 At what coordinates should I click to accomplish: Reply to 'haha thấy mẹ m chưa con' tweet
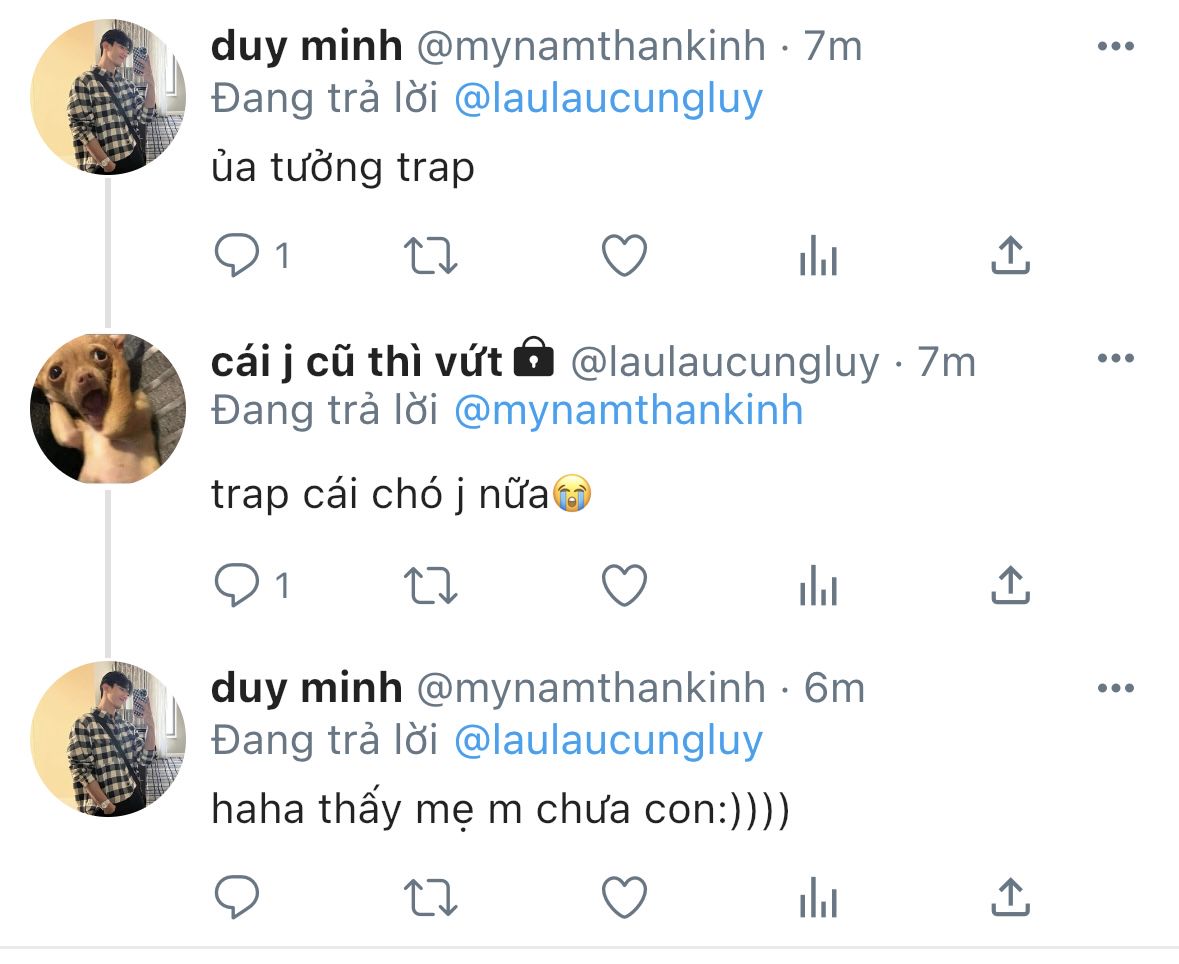[237, 897]
